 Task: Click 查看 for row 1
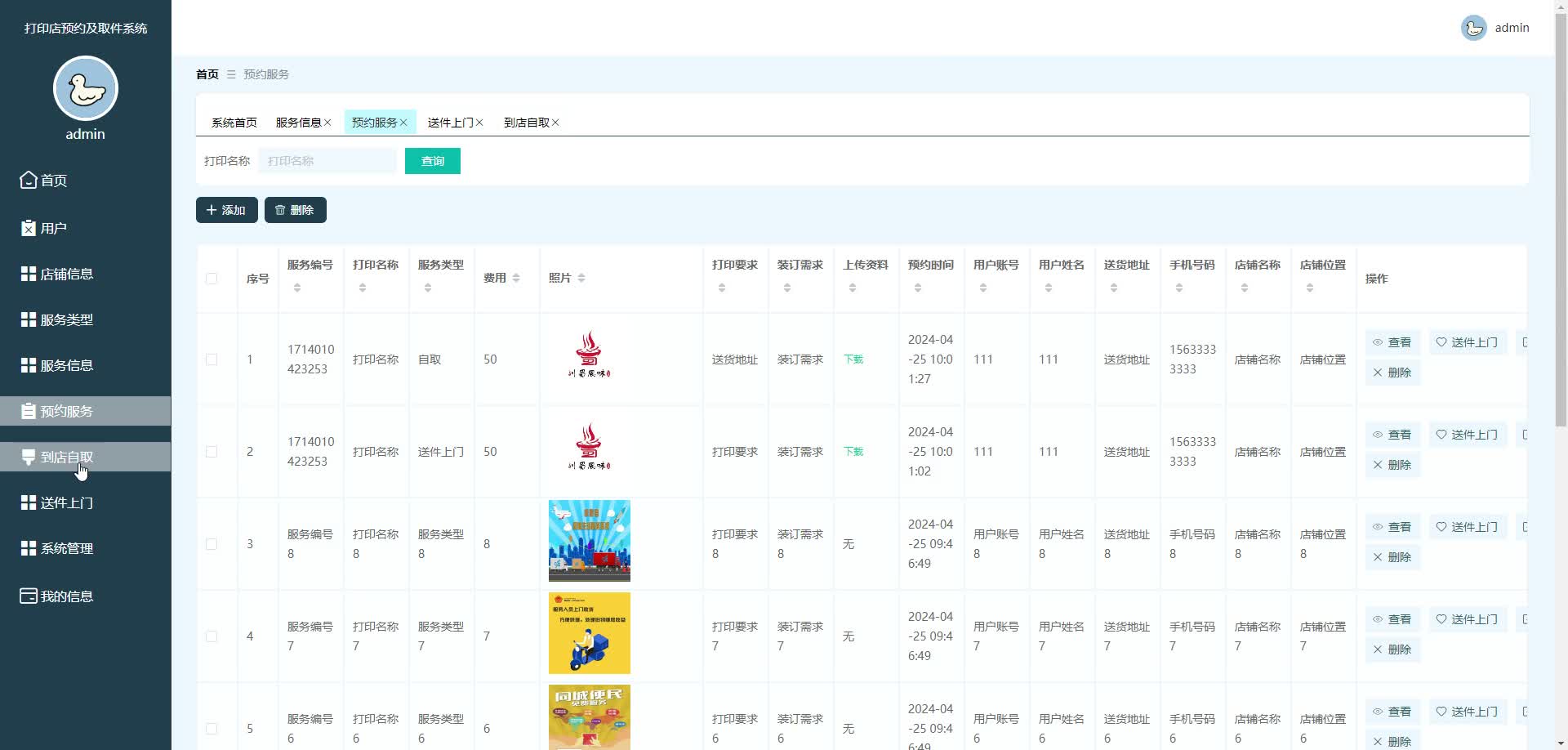1392,342
